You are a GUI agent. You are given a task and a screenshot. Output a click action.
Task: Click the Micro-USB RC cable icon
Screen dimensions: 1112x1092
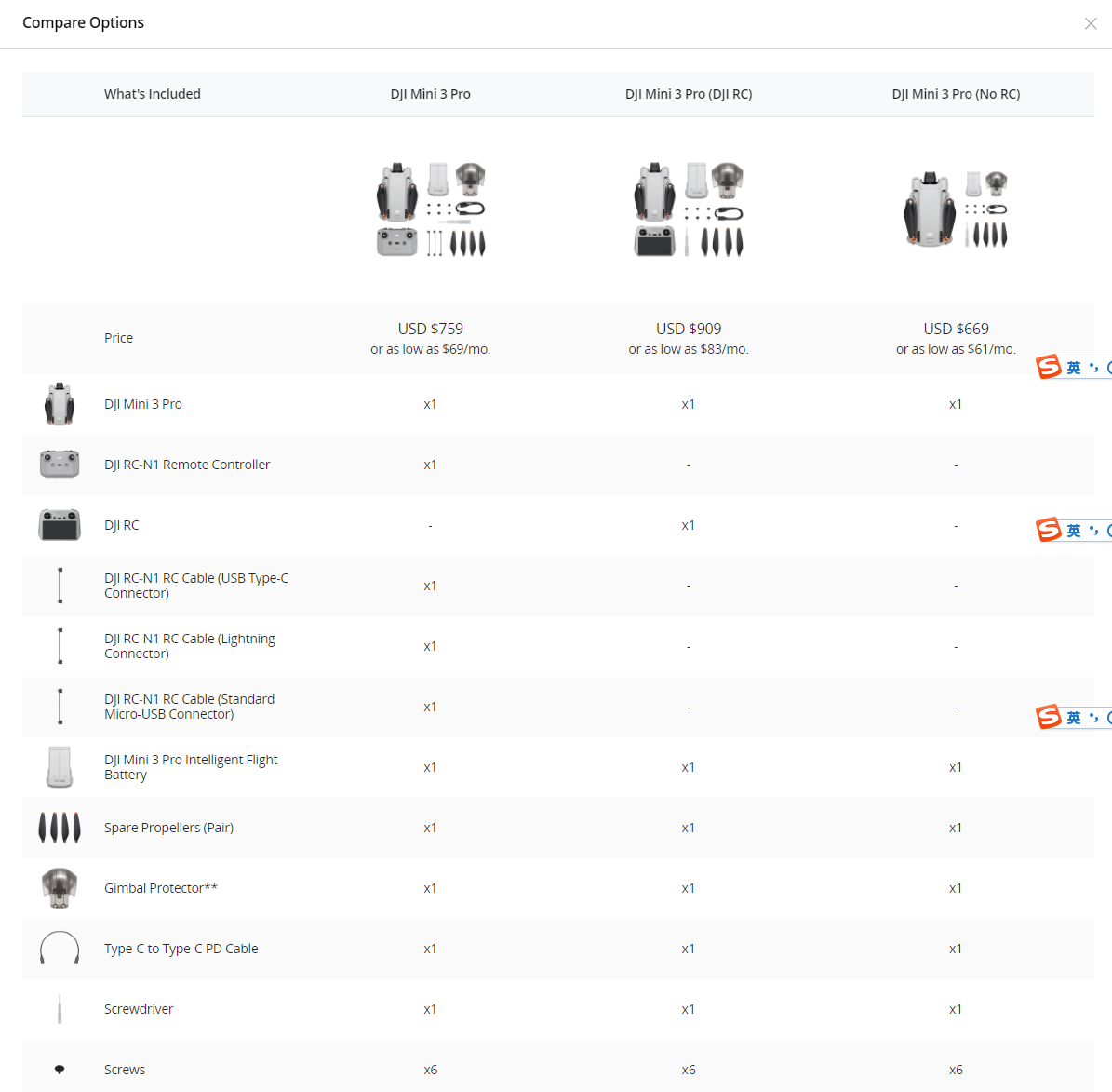pyautogui.click(x=60, y=707)
